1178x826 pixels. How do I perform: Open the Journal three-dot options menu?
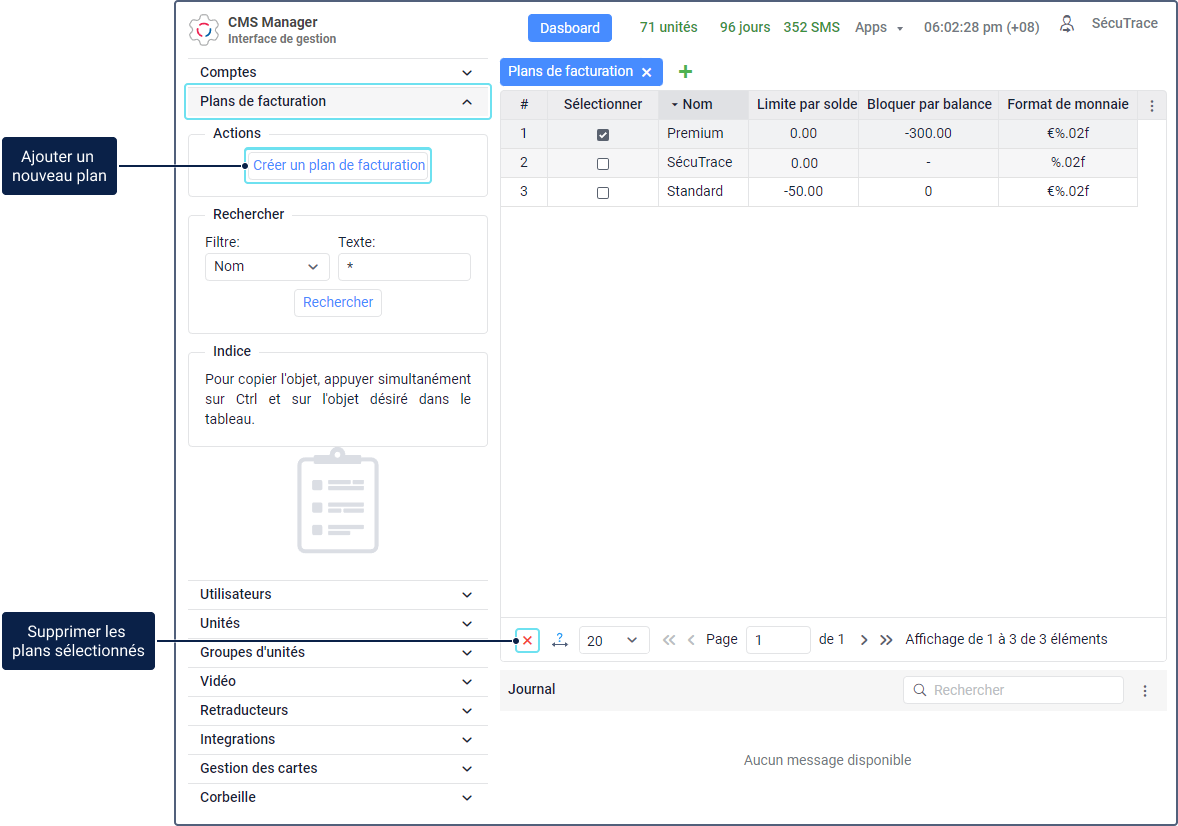[x=1145, y=691]
